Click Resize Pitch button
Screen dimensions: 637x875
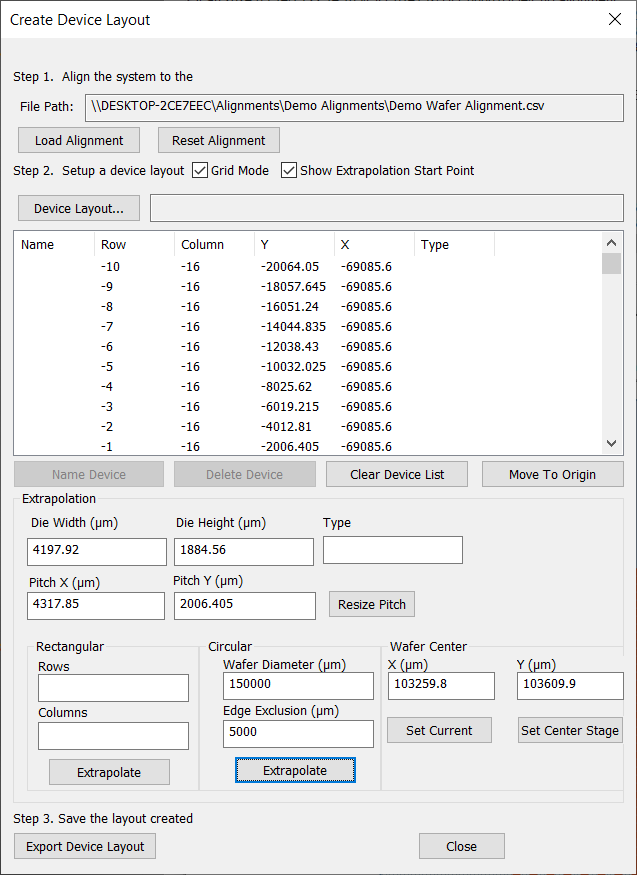(371, 604)
